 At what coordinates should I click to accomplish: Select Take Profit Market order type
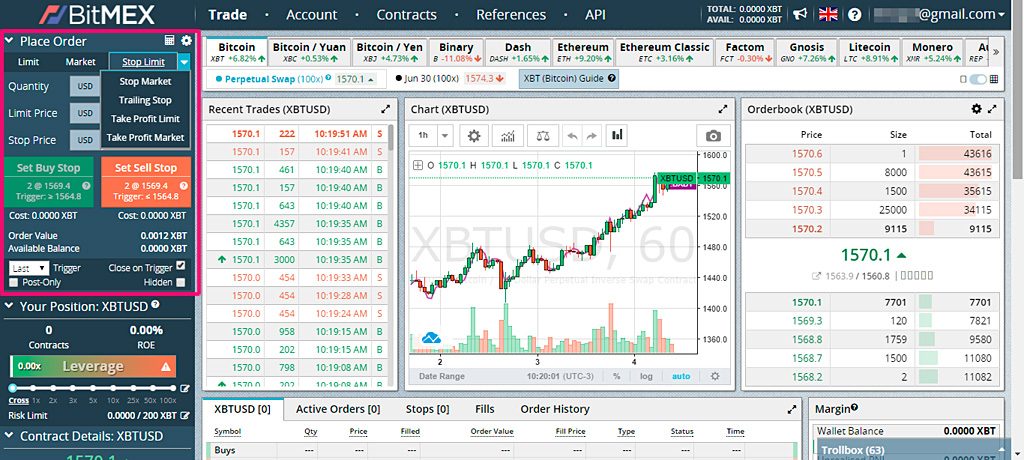tap(145, 138)
